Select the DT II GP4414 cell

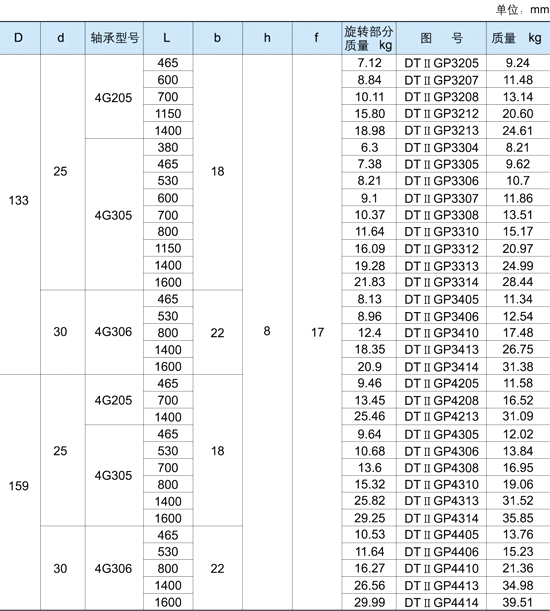tap(441, 602)
